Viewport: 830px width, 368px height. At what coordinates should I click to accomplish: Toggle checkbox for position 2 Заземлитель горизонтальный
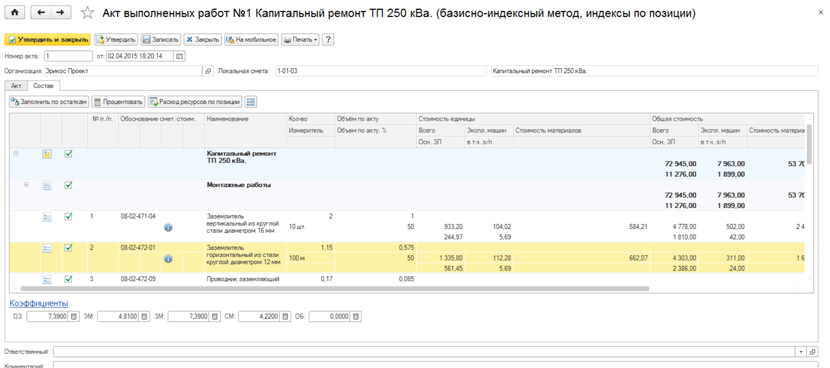pyautogui.click(x=68, y=248)
